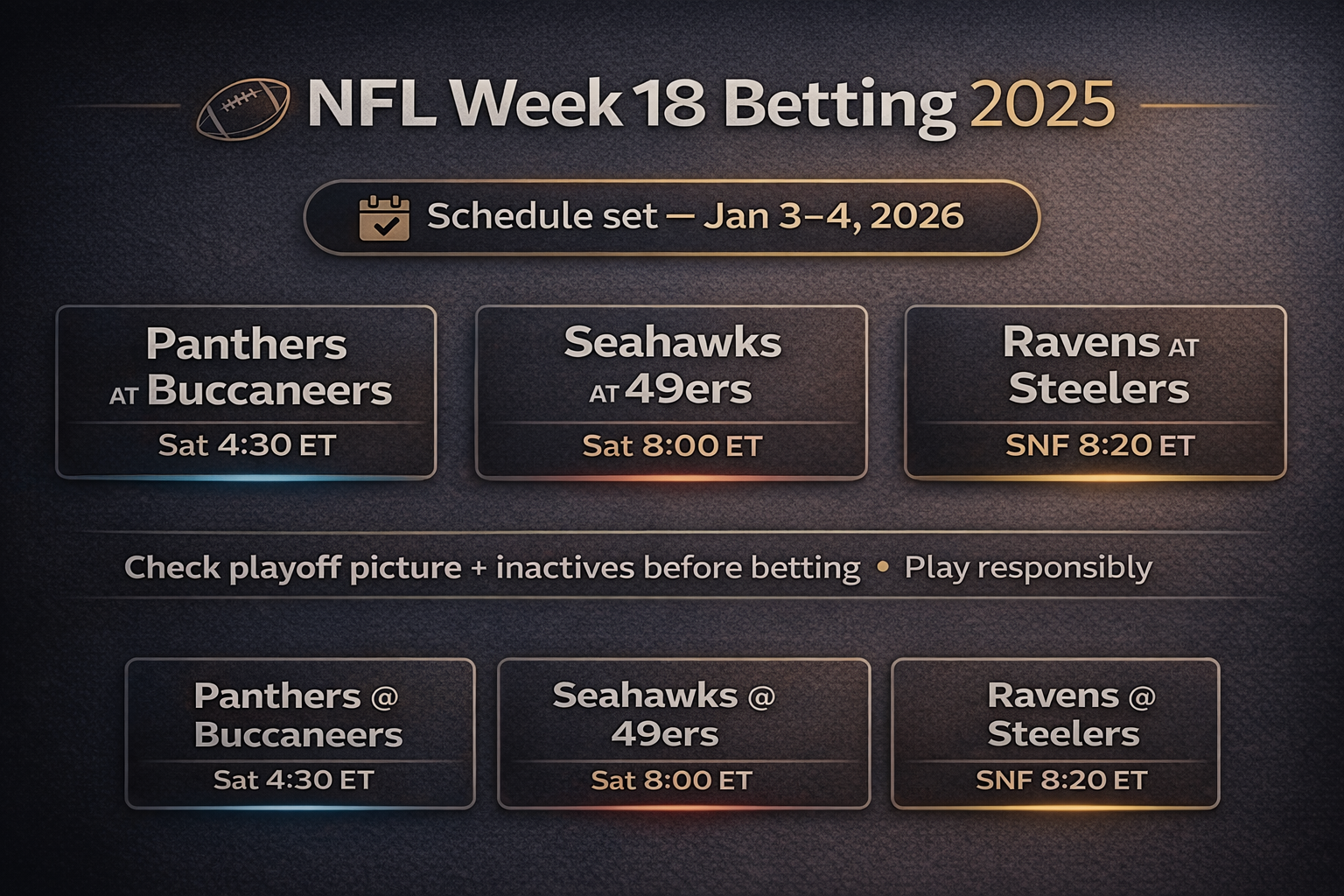
Task: Select "SNF 8:20 ET" in the upper card
Action: point(1099,445)
